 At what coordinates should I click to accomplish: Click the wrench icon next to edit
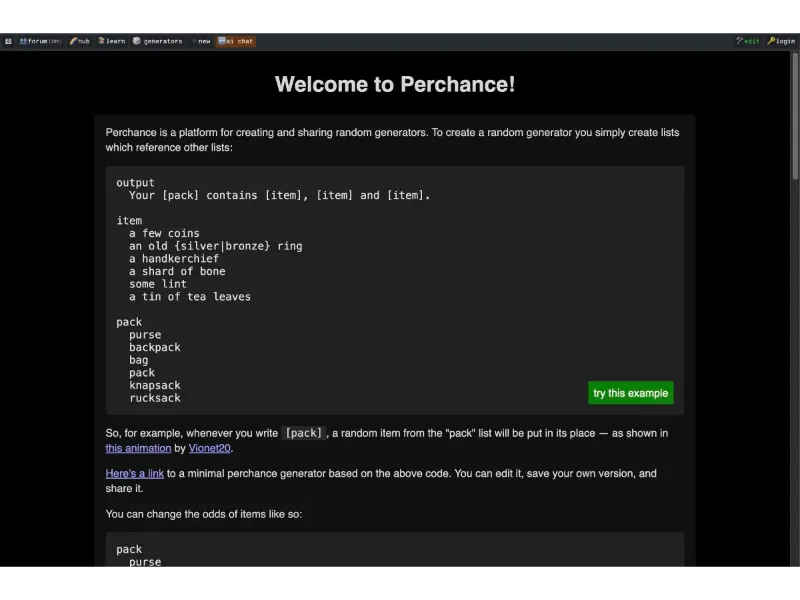coord(740,41)
